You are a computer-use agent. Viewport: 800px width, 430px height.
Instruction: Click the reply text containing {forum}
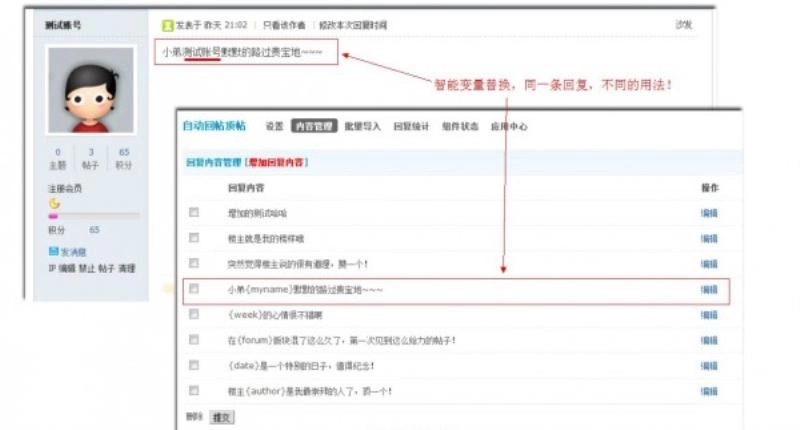341,340
